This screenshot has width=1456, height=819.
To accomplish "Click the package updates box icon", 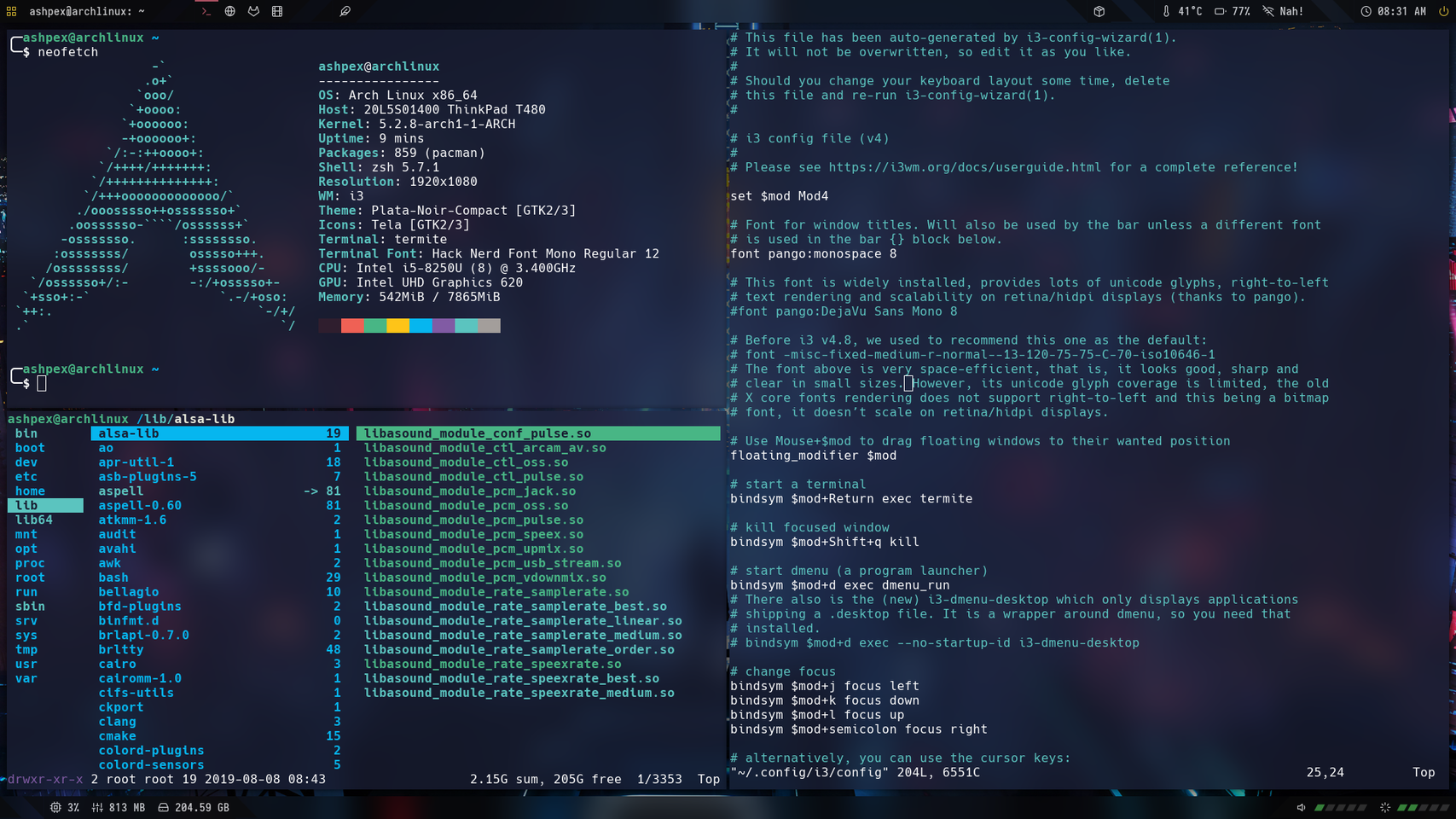I will click(1099, 11).
